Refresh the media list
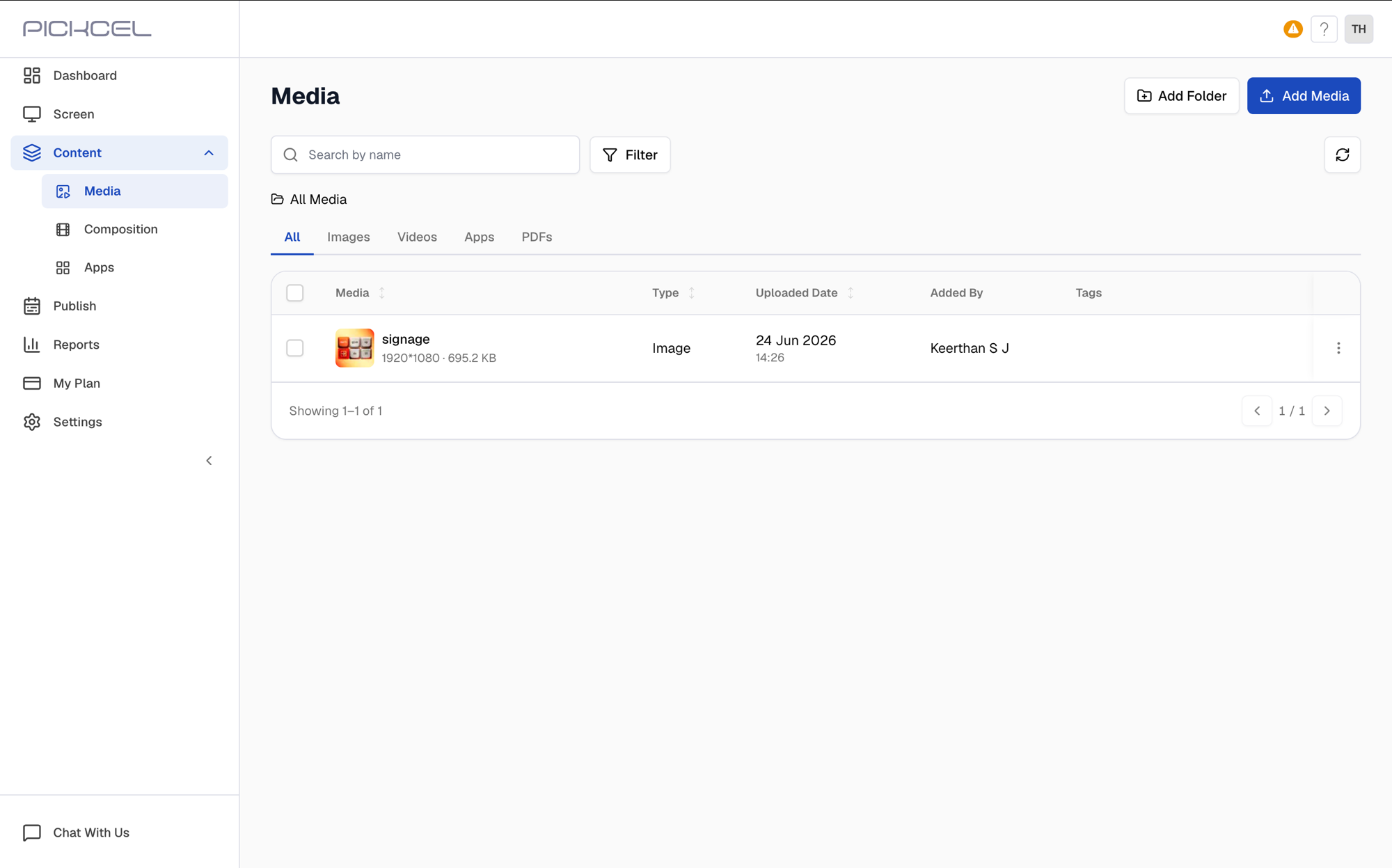Image resolution: width=1392 pixels, height=868 pixels. (1342, 155)
